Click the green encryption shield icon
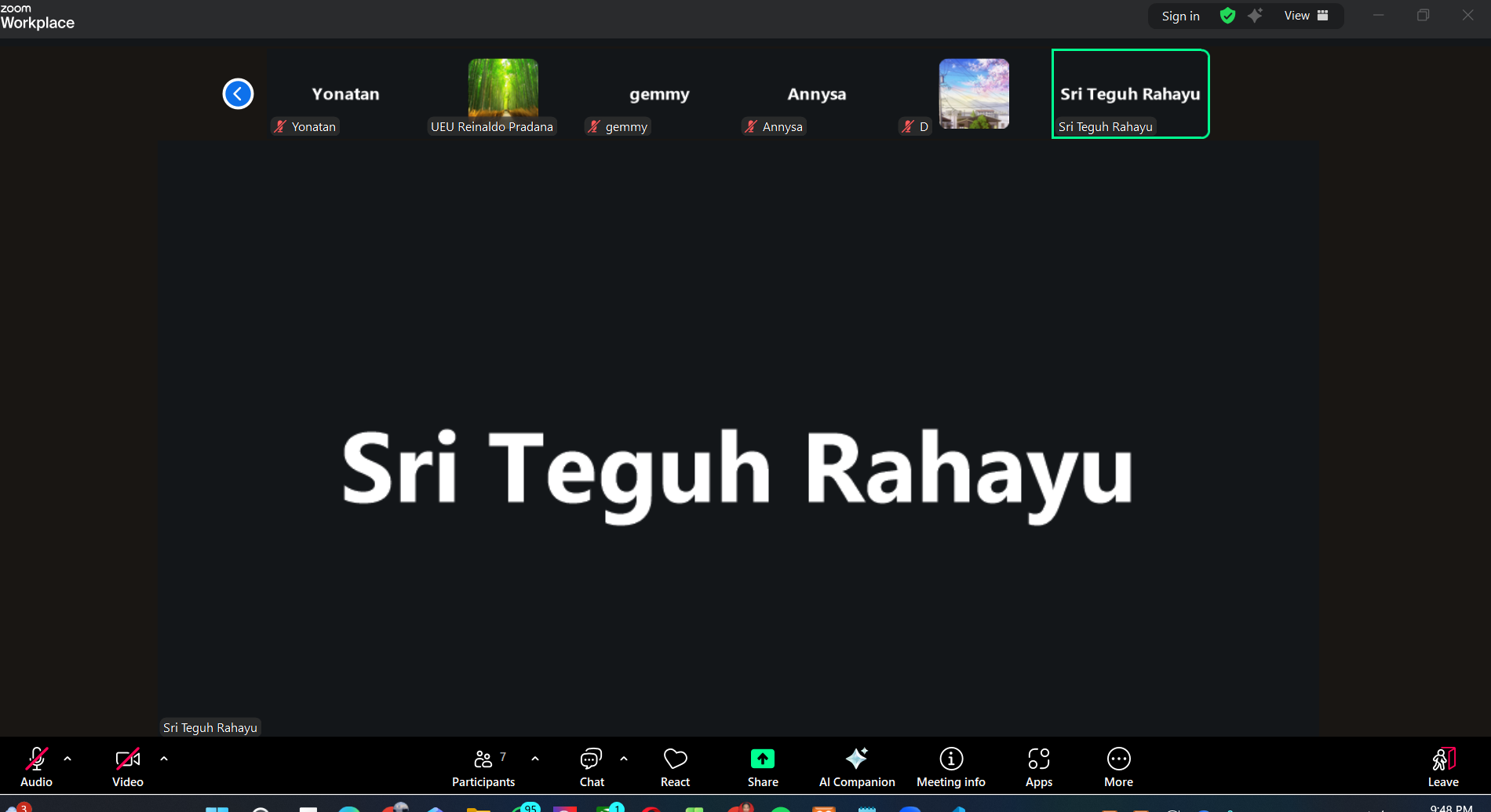This screenshot has width=1491, height=812. [1228, 16]
